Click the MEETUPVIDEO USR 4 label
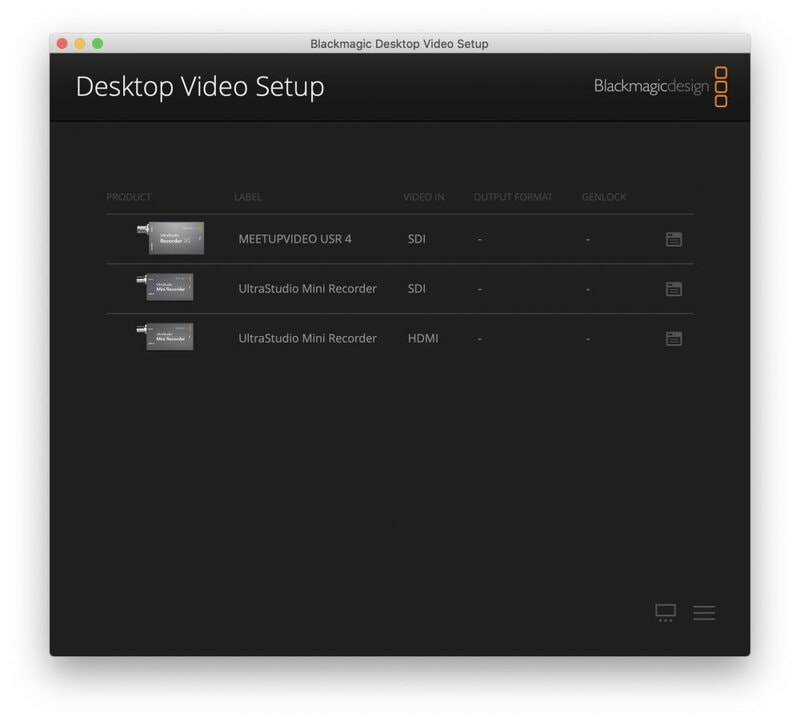Screen dimensions: 800x722 click(295, 239)
